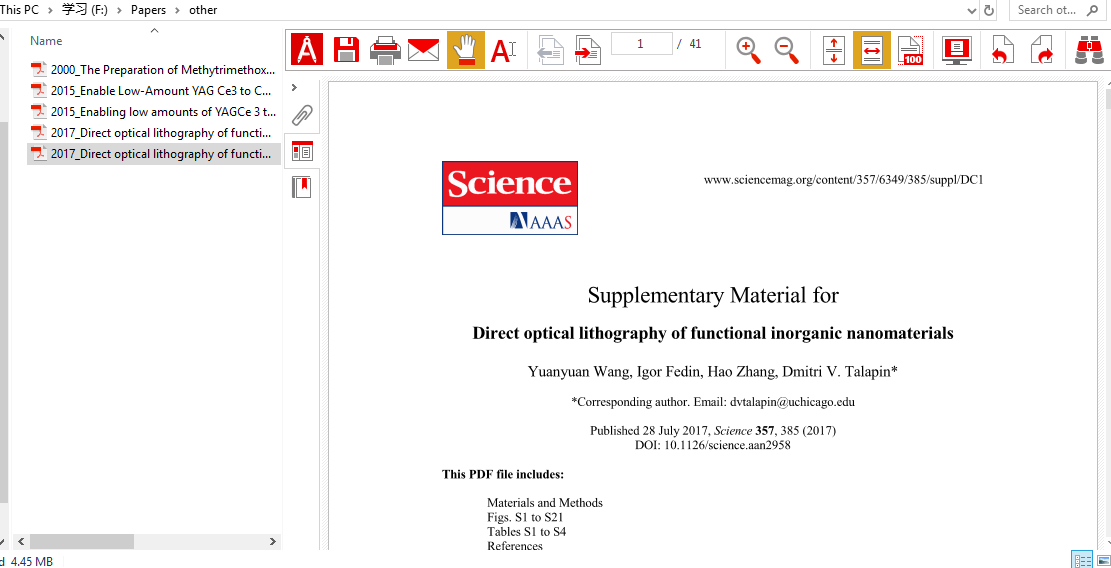Refresh the folder view
The height and width of the screenshot is (568, 1111).
(989, 10)
